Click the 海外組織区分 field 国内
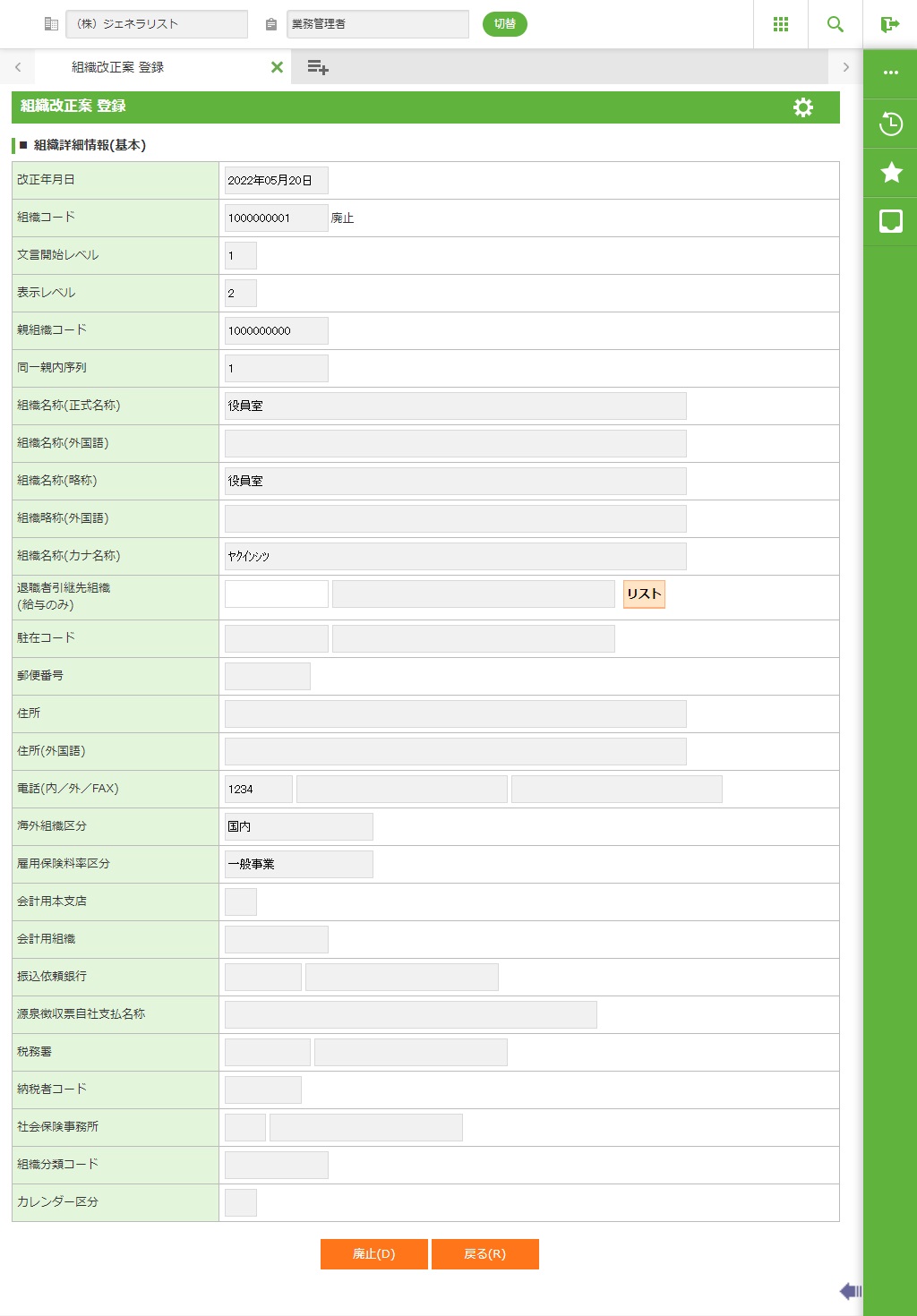The image size is (917, 1316). click(x=299, y=827)
